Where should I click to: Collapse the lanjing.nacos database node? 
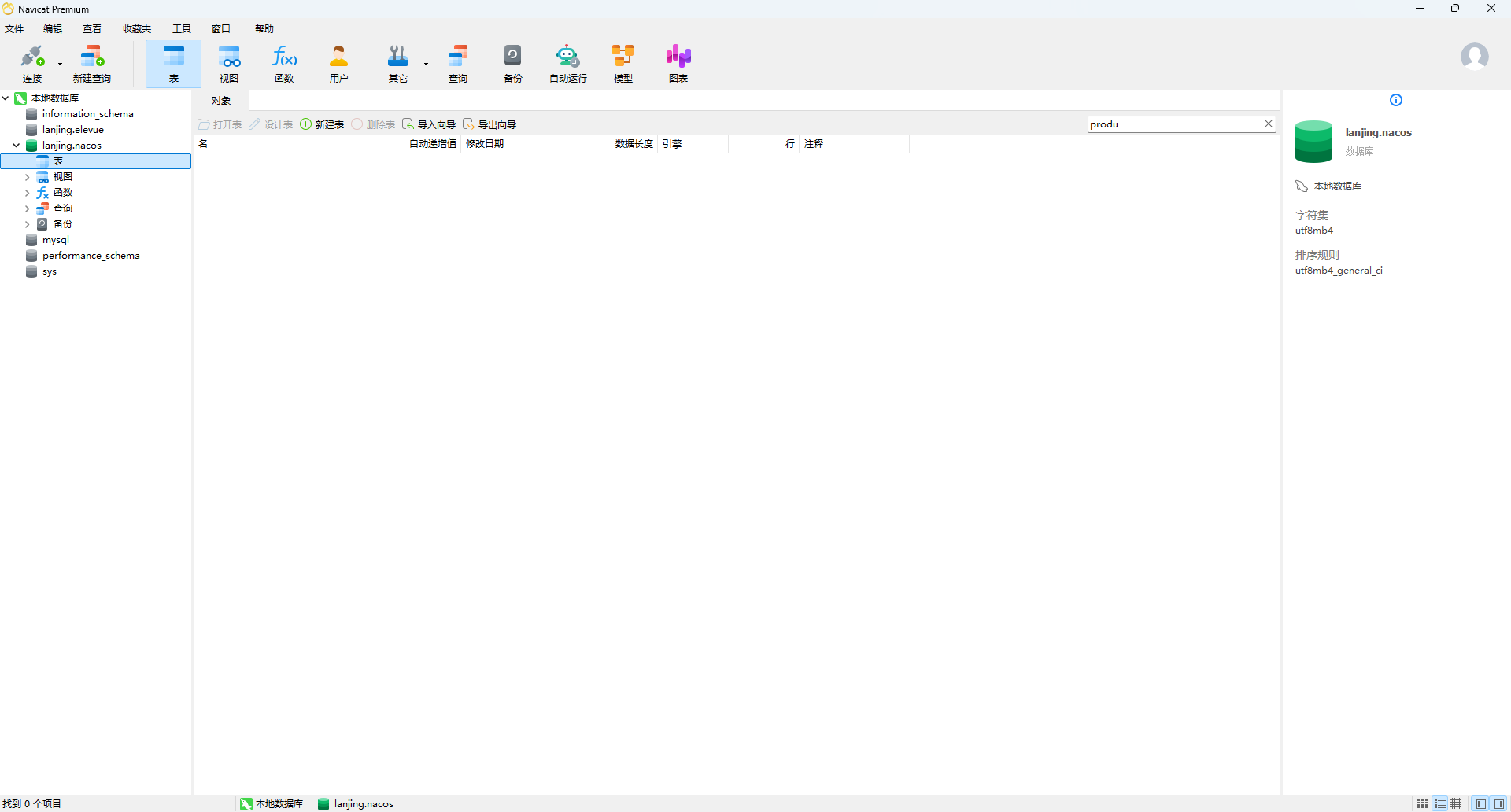click(x=16, y=146)
